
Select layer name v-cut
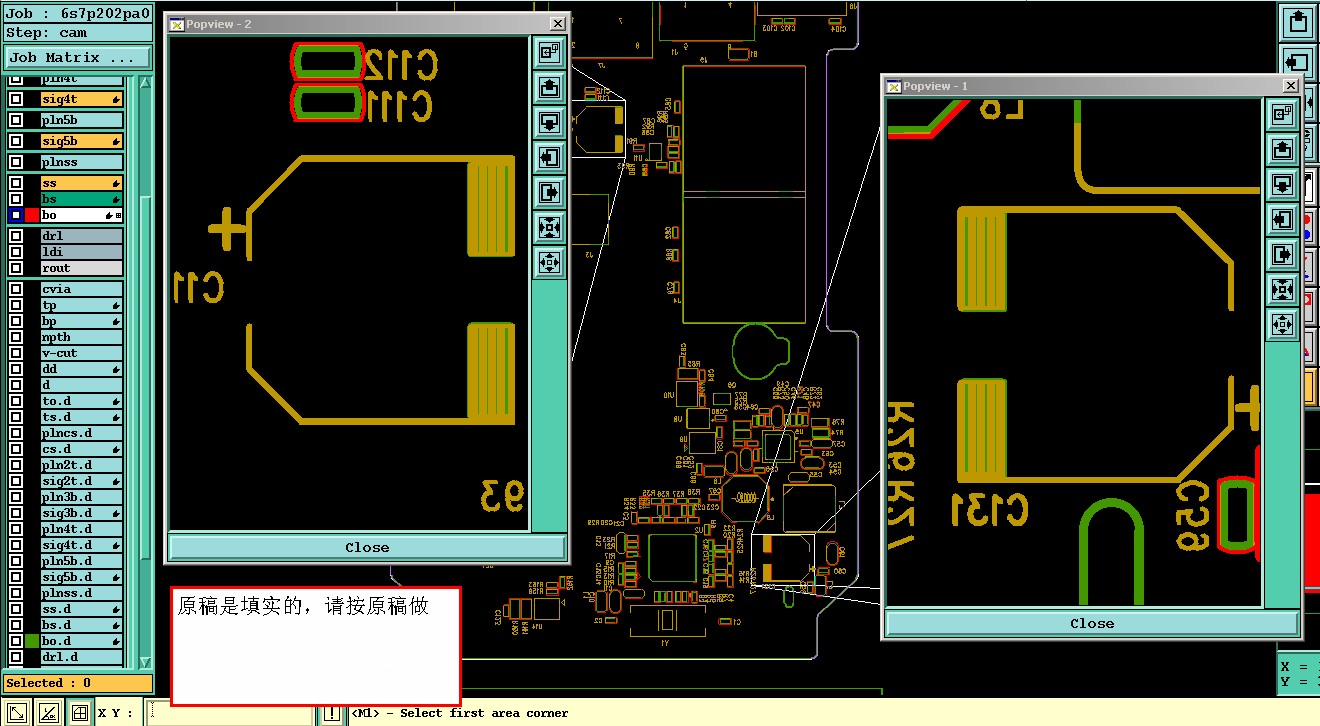82,353
